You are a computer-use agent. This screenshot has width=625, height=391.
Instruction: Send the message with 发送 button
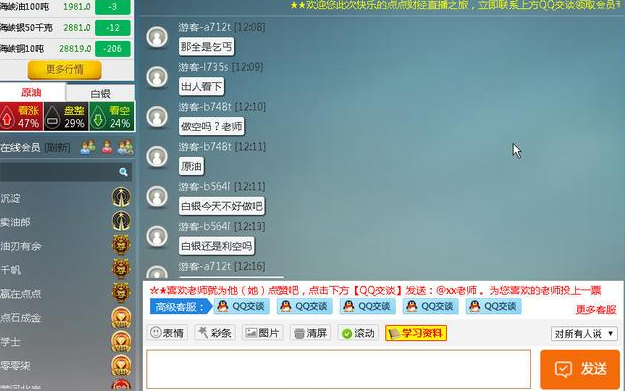coord(580,369)
